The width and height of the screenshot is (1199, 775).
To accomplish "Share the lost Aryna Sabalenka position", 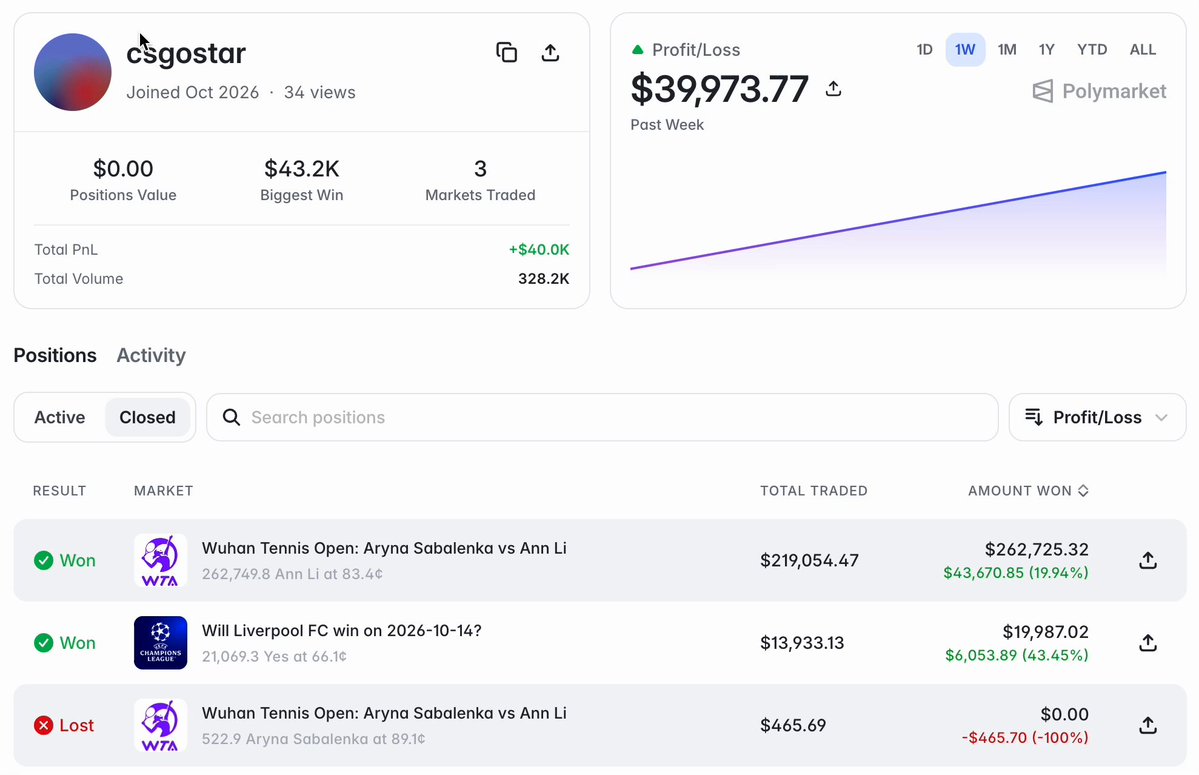I will (1148, 725).
